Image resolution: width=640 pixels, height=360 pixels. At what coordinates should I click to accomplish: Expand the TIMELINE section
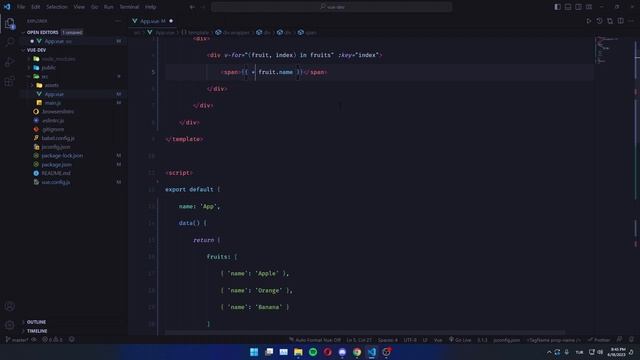(37, 331)
